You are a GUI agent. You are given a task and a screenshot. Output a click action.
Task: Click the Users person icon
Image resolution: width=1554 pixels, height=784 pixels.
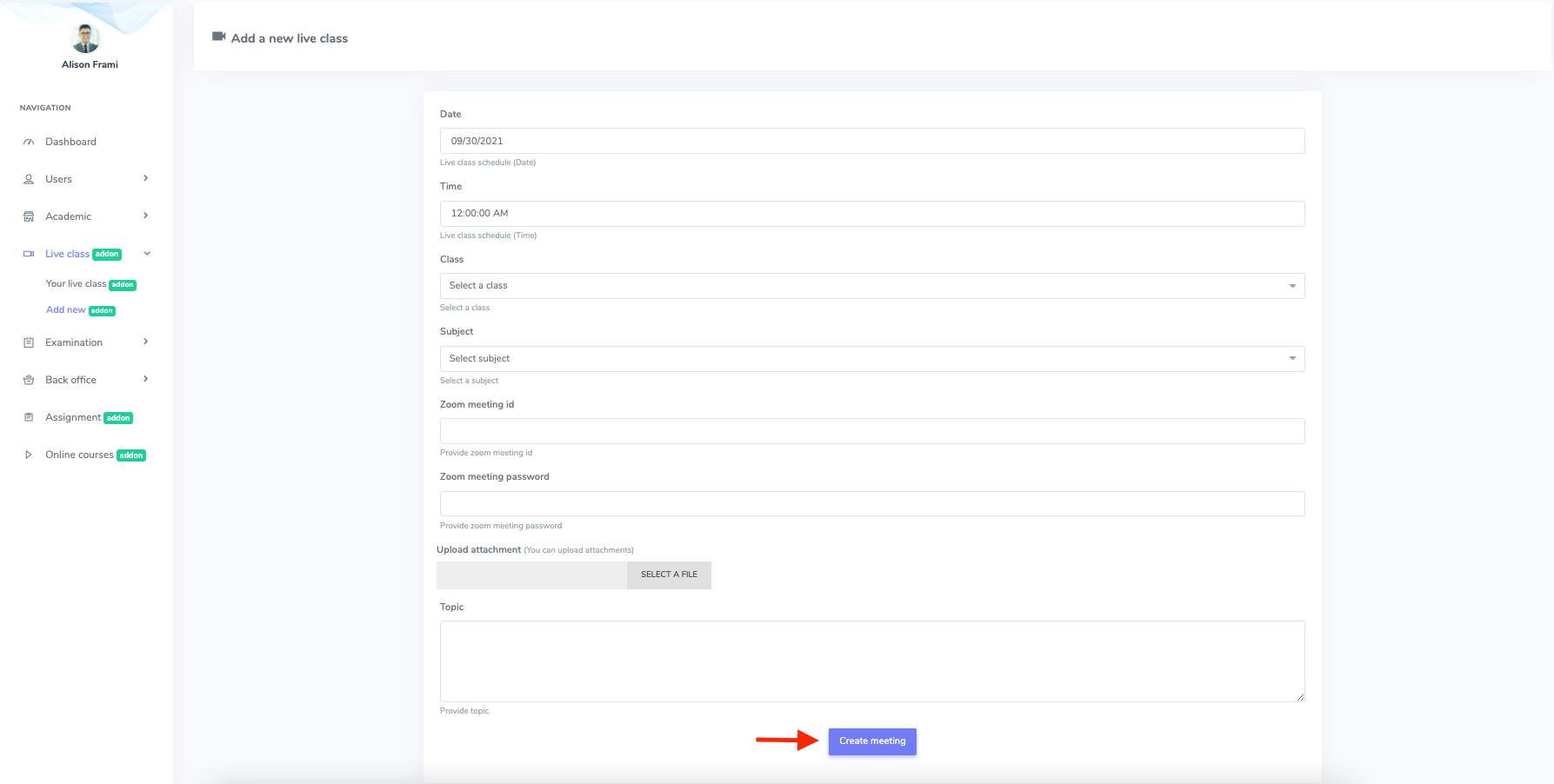29,179
